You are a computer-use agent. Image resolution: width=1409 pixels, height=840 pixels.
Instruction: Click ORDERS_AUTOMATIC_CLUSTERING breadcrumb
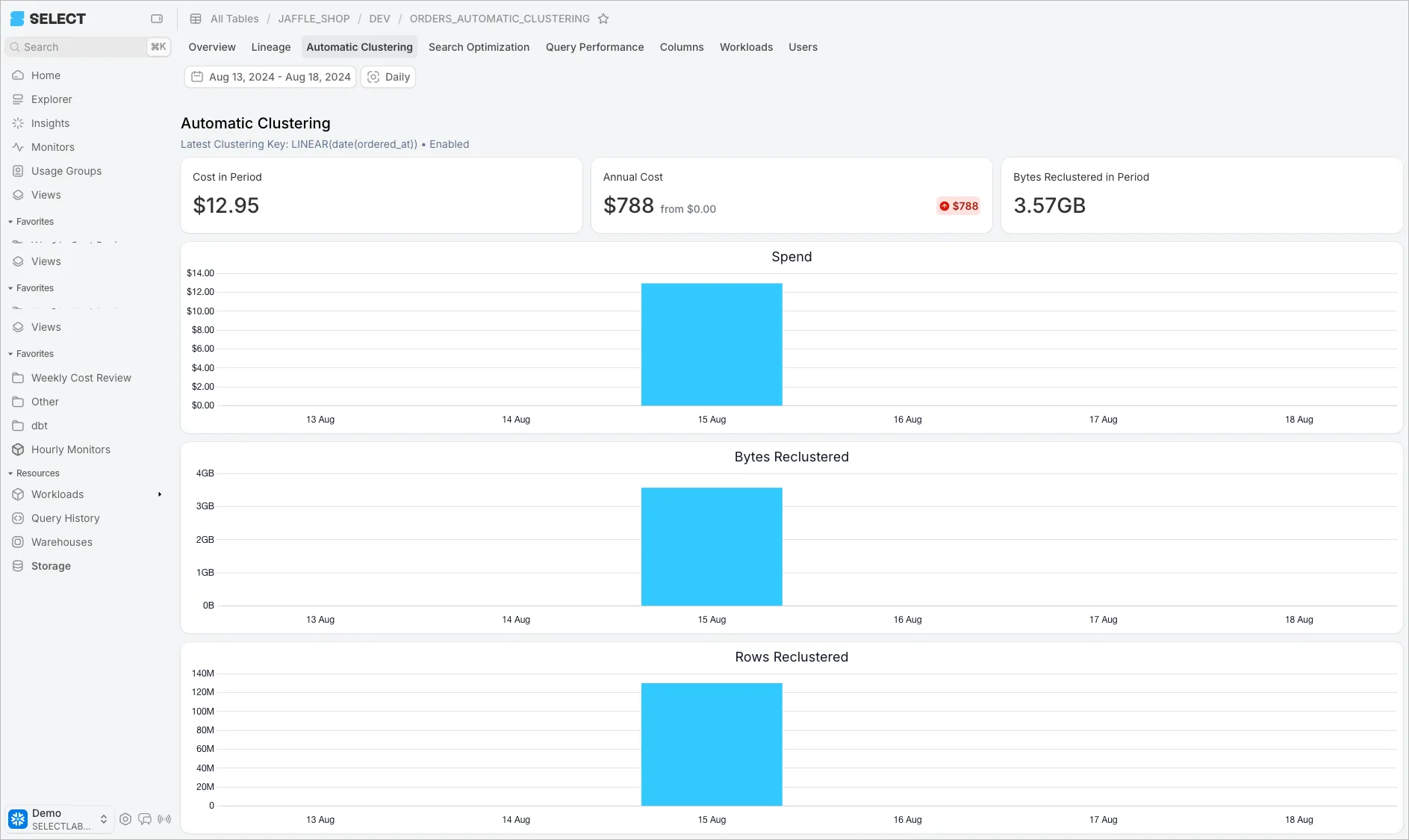tap(500, 19)
